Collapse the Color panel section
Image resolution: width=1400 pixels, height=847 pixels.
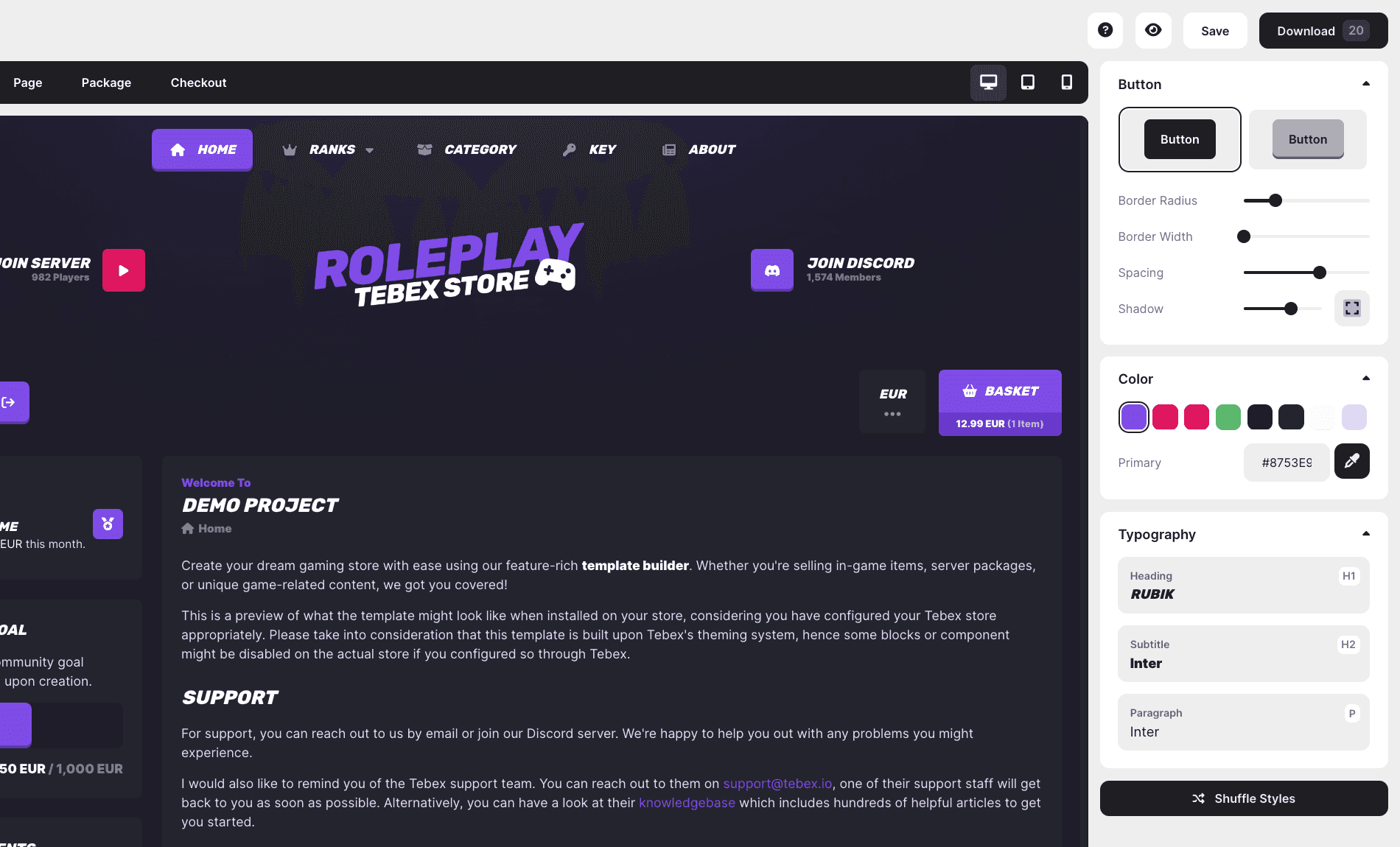[x=1365, y=379]
